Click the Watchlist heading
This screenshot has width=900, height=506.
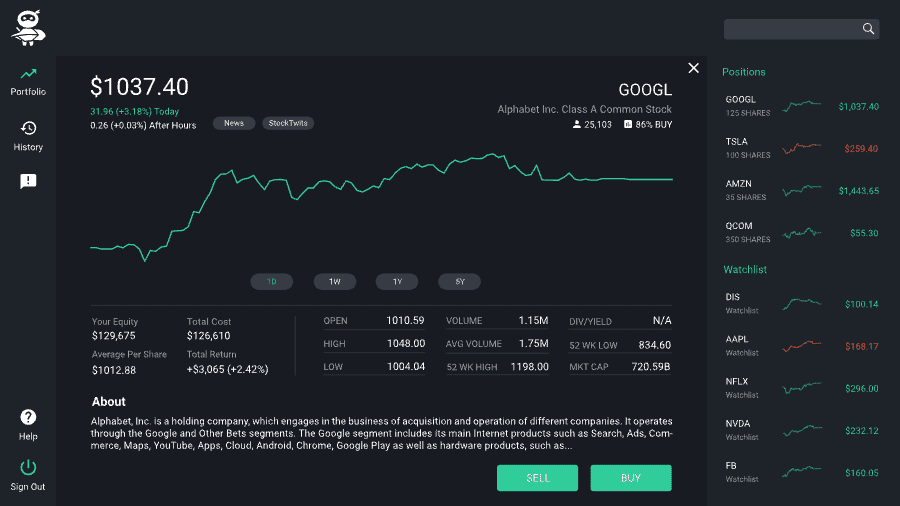pos(744,269)
